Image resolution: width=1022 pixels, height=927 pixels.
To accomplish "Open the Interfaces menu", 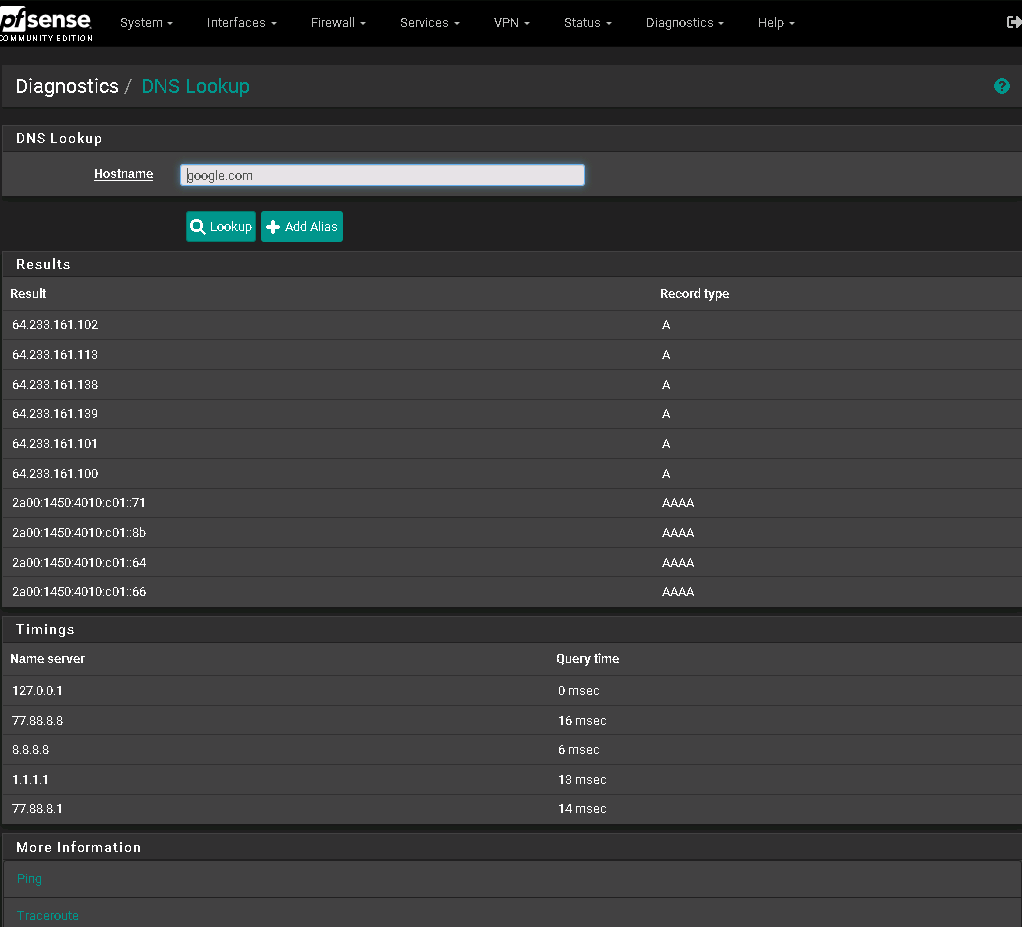I will (x=241, y=23).
